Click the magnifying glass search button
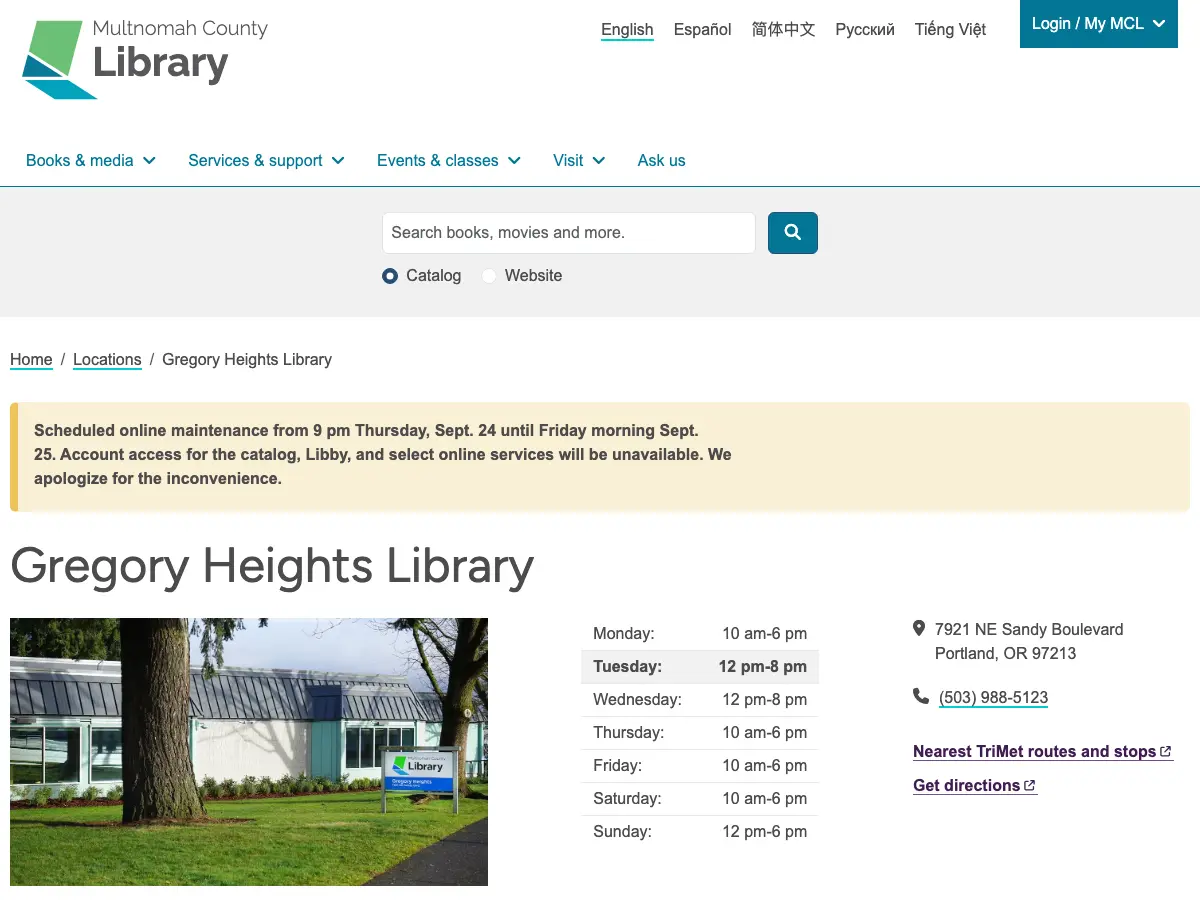The height and width of the screenshot is (900, 1200). tap(793, 233)
